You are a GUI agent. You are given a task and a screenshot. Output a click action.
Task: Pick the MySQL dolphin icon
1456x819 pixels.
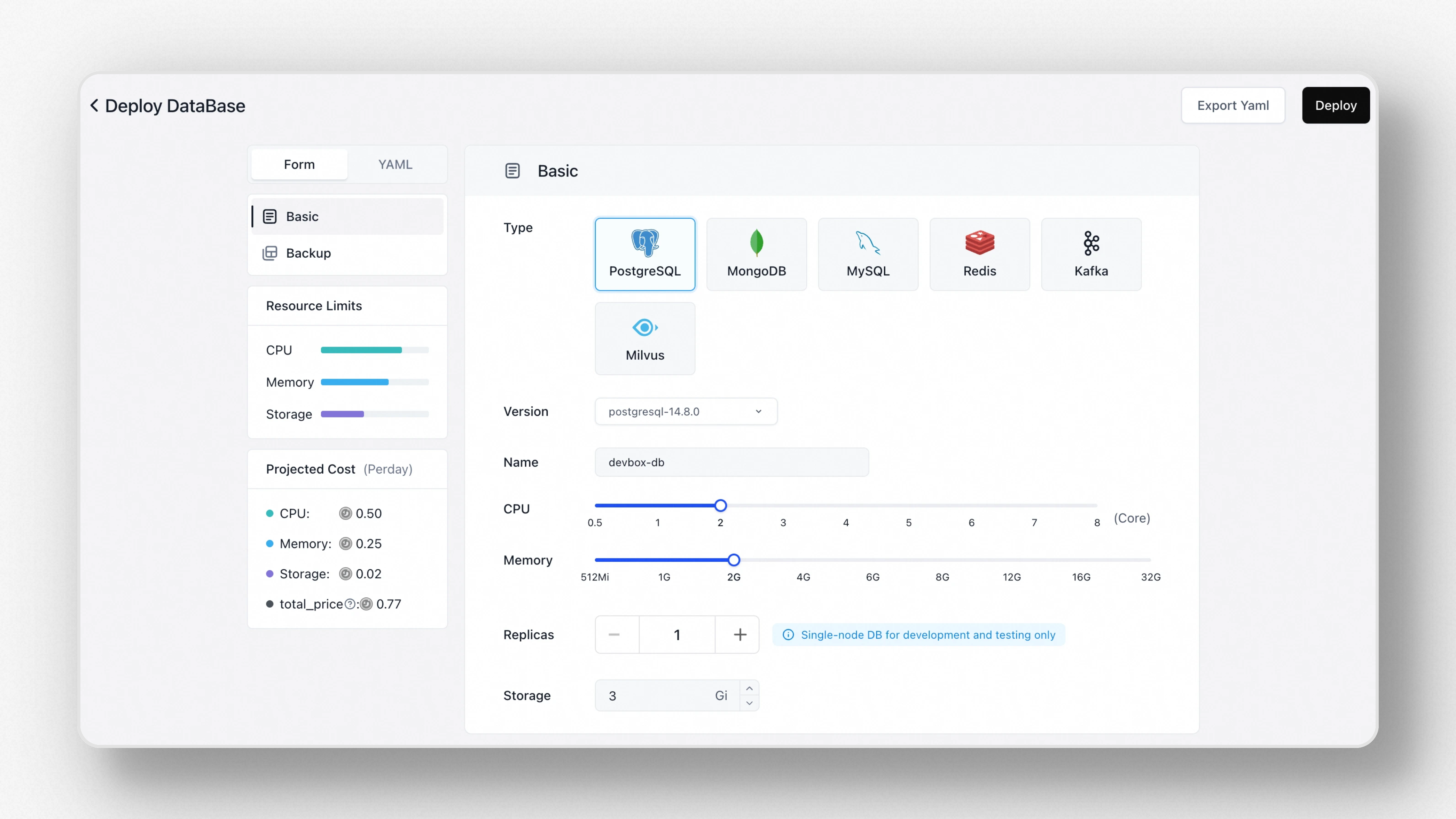point(868,243)
